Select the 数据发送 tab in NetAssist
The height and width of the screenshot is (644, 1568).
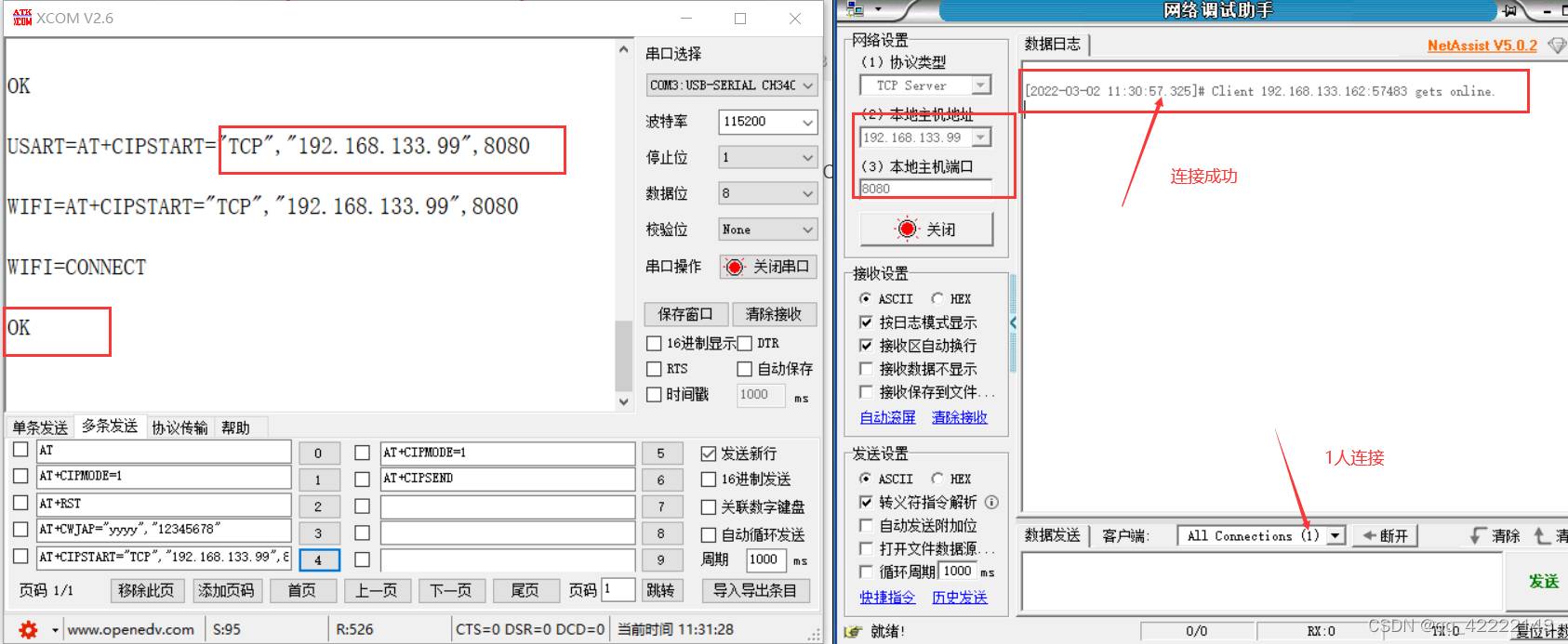tap(1053, 535)
